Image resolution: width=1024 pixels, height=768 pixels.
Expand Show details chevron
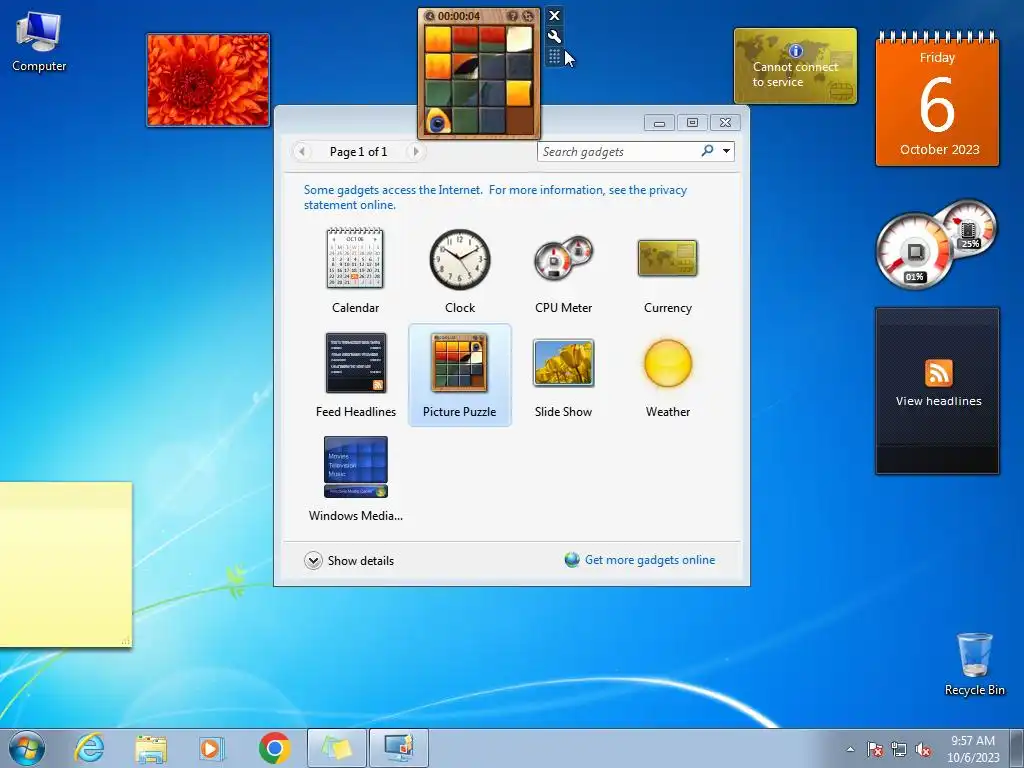point(313,560)
